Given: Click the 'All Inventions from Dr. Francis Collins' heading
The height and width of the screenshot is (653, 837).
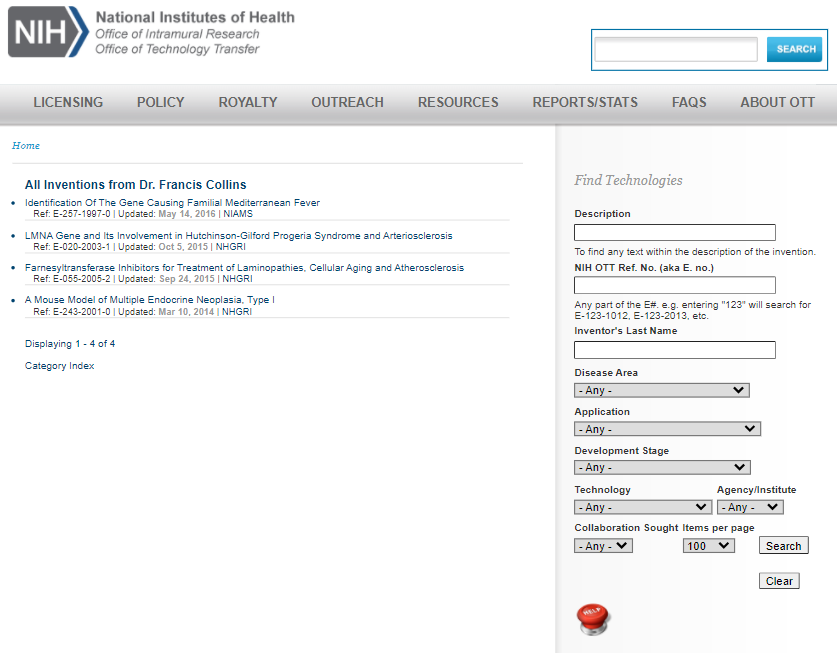Looking at the screenshot, I should 136,185.
